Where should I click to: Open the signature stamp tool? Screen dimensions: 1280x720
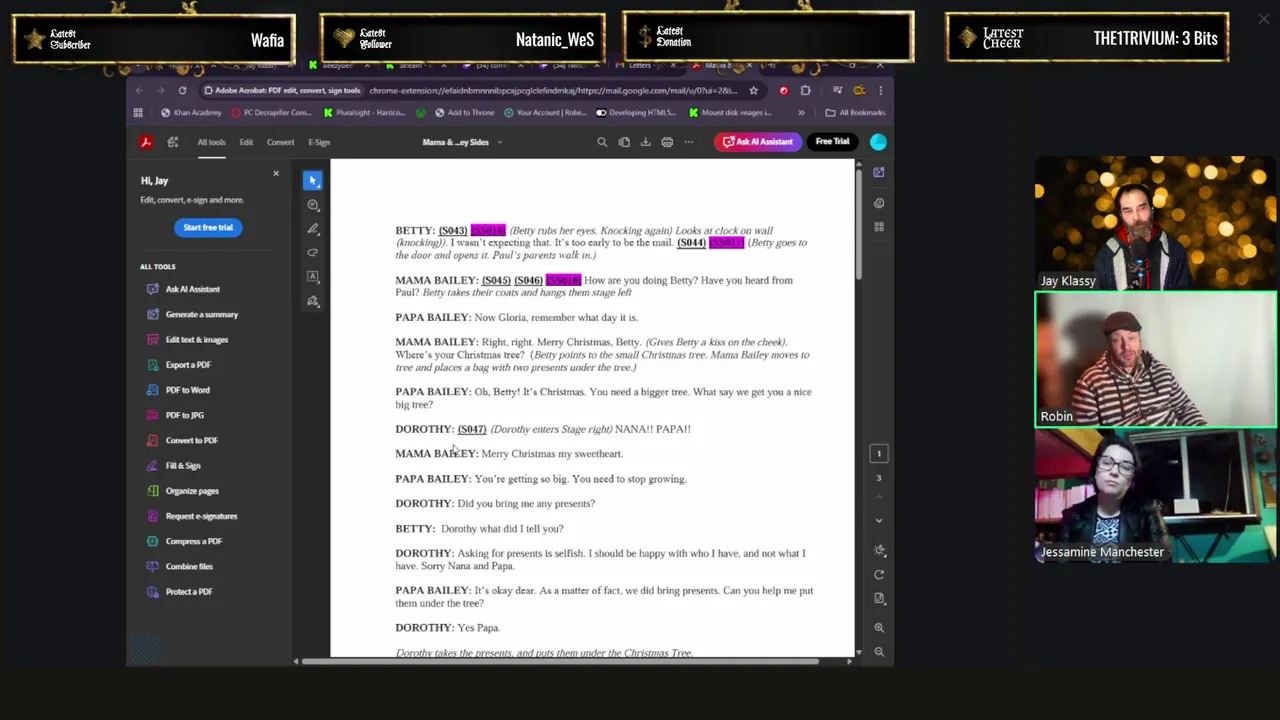pos(313,301)
